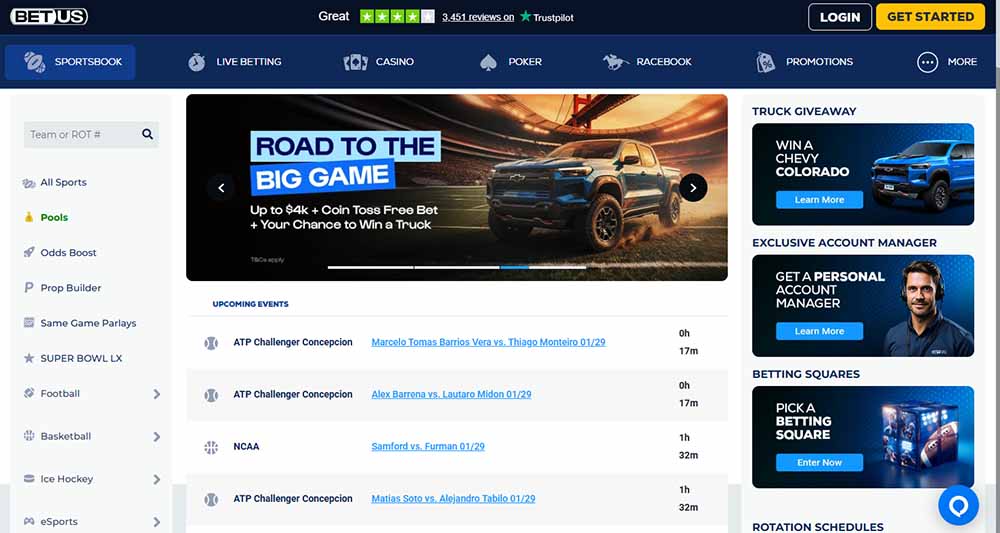The image size is (1000, 533).
Task: Open the Promotions page
Action: 804,62
